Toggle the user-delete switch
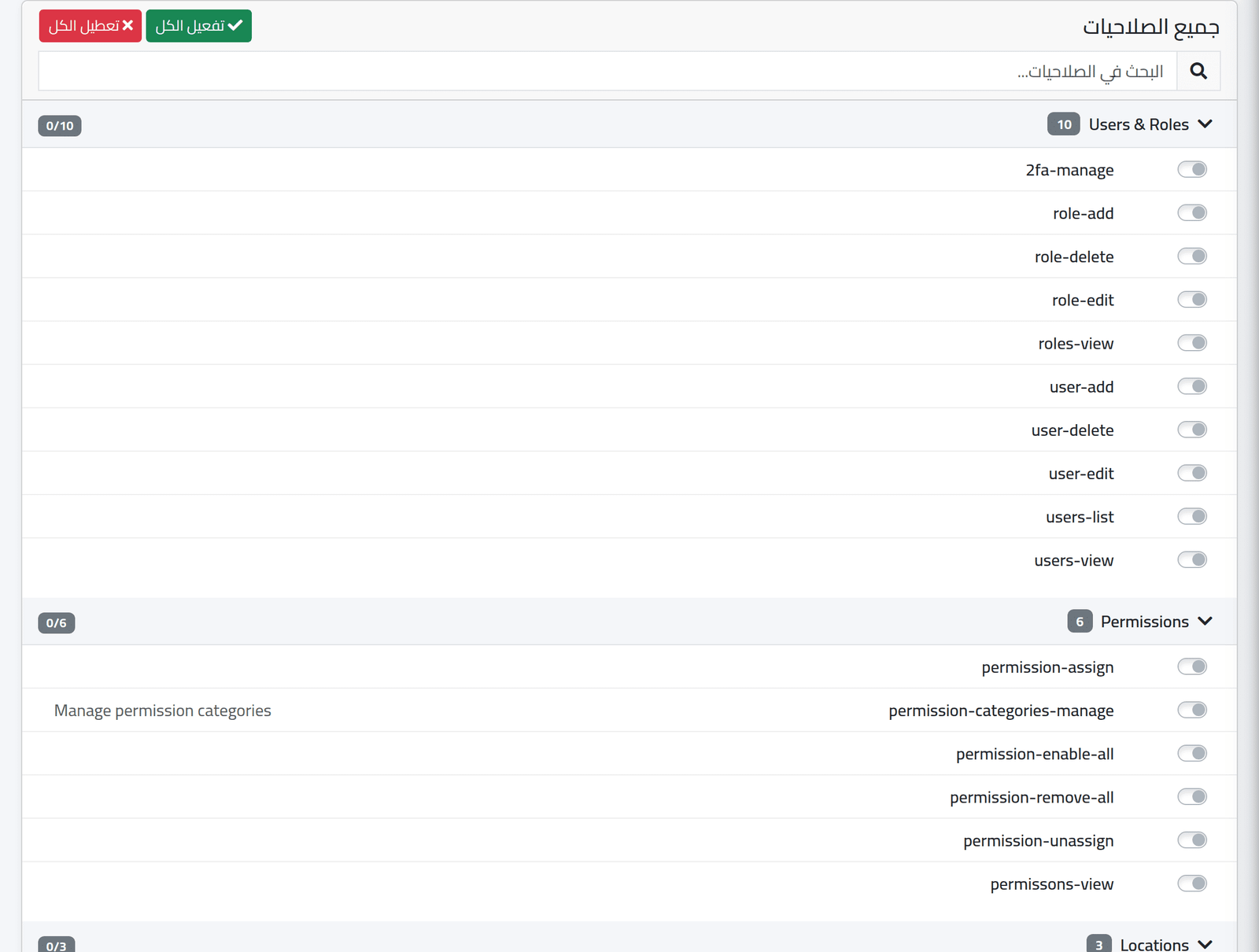 (x=1192, y=429)
